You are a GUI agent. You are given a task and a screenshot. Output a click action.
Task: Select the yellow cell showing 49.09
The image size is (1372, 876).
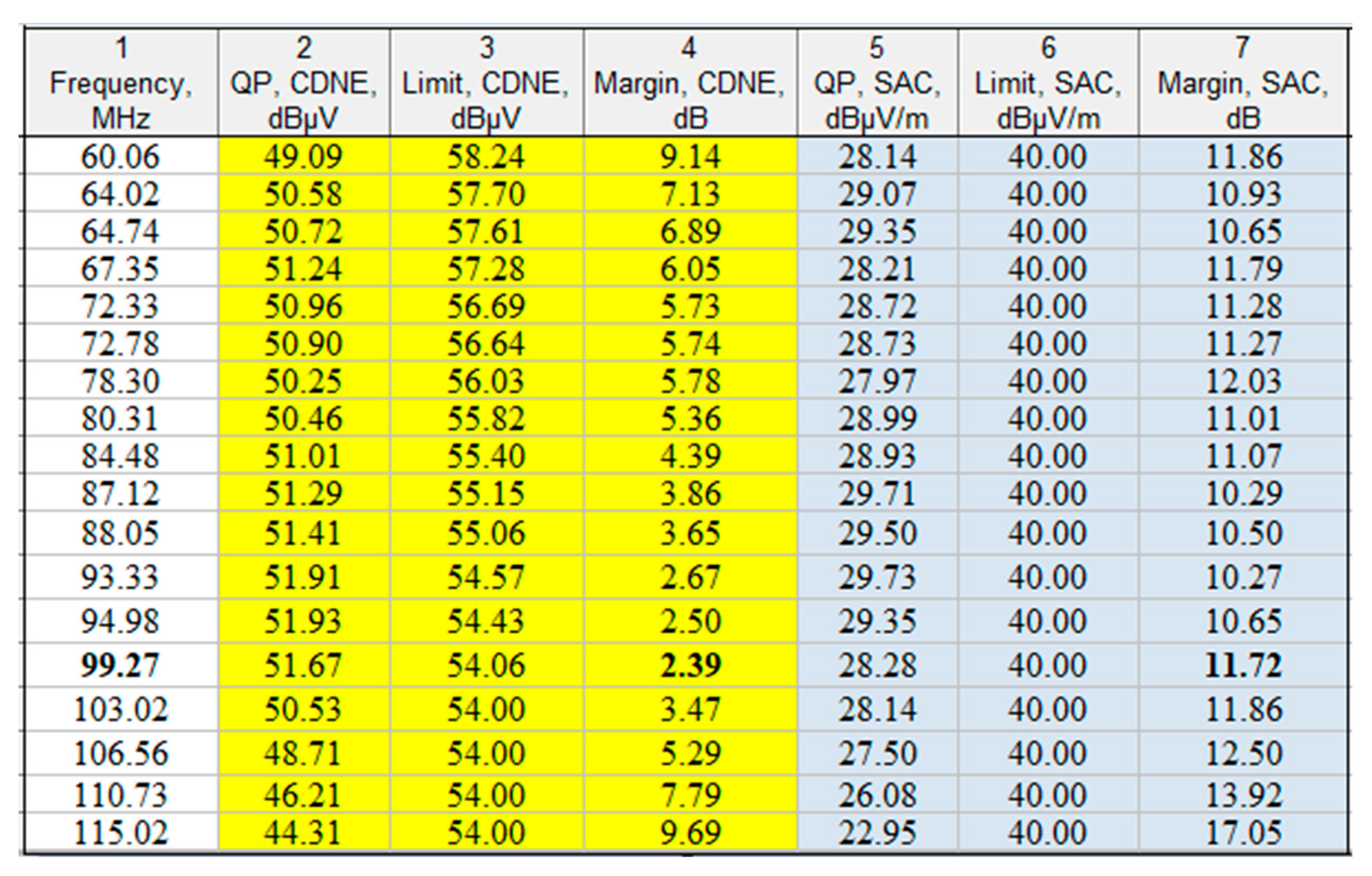tap(303, 156)
